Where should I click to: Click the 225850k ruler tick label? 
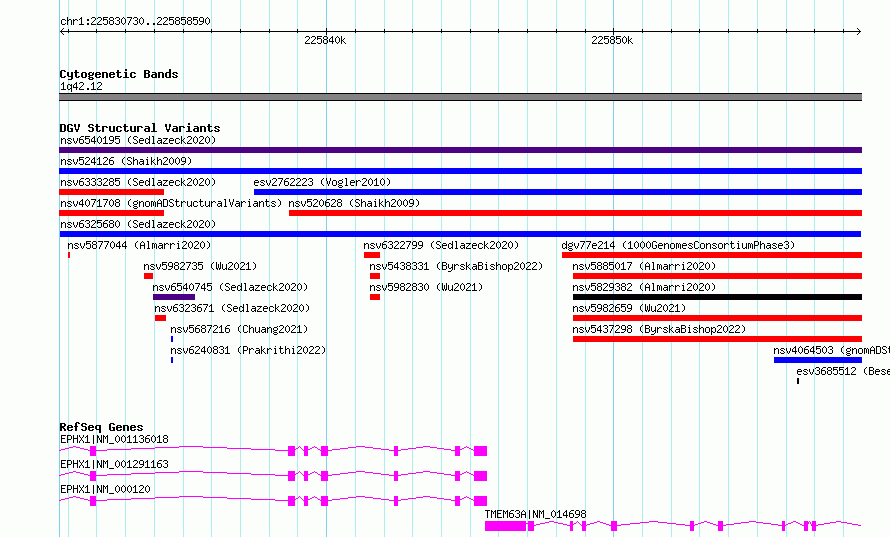coord(612,40)
